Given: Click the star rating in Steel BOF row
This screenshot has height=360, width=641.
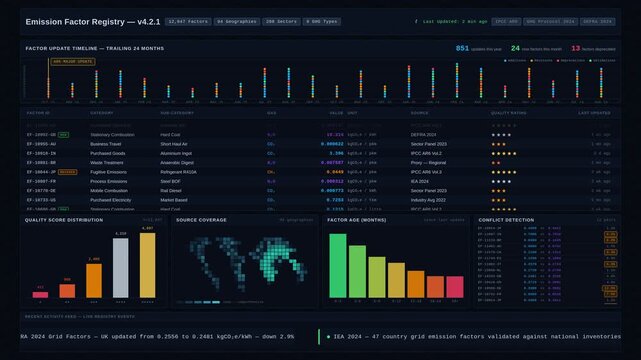Looking at the screenshot, I should click(x=501, y=181).
